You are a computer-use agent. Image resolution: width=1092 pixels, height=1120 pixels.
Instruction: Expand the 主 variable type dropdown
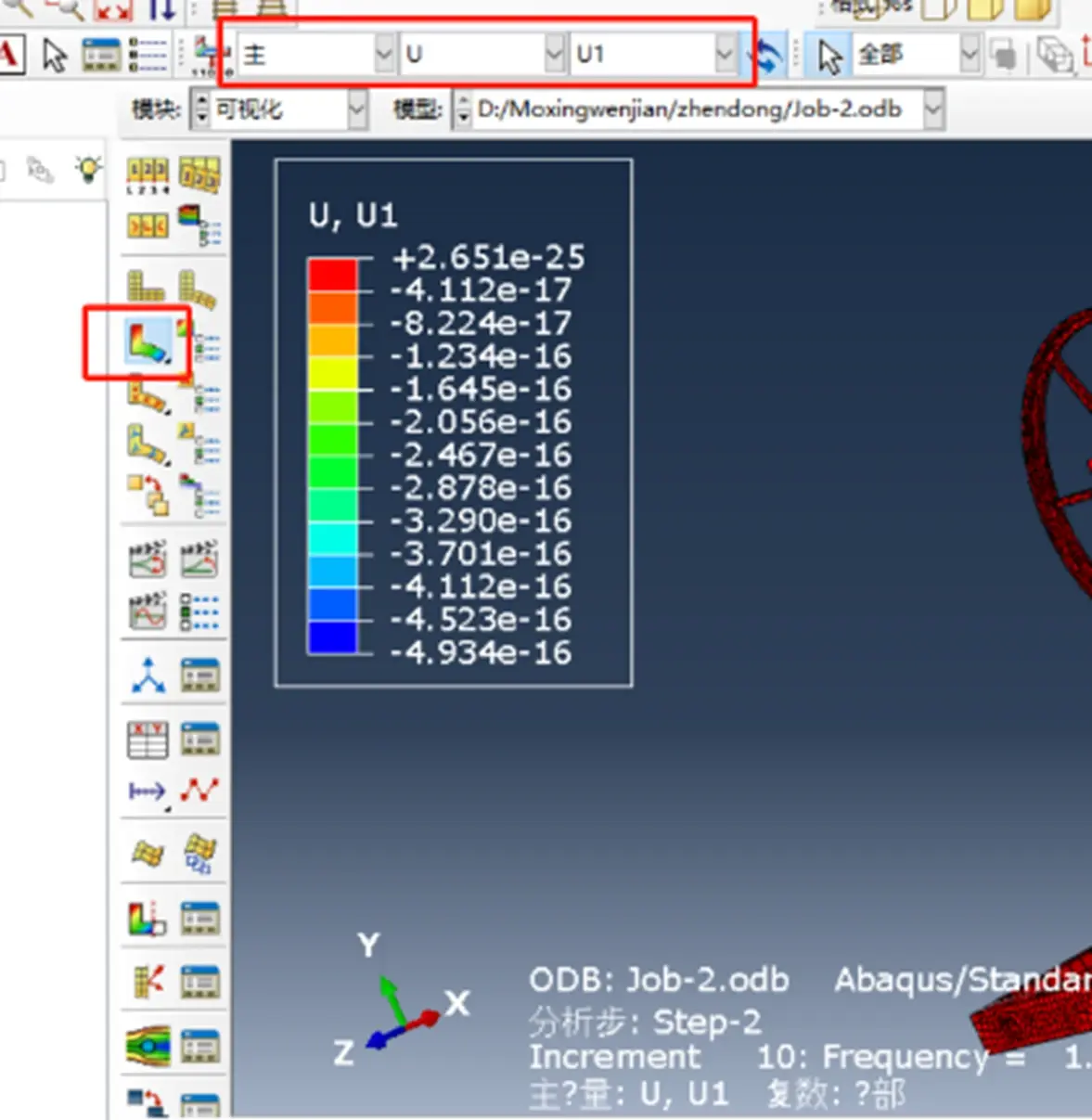317,54
